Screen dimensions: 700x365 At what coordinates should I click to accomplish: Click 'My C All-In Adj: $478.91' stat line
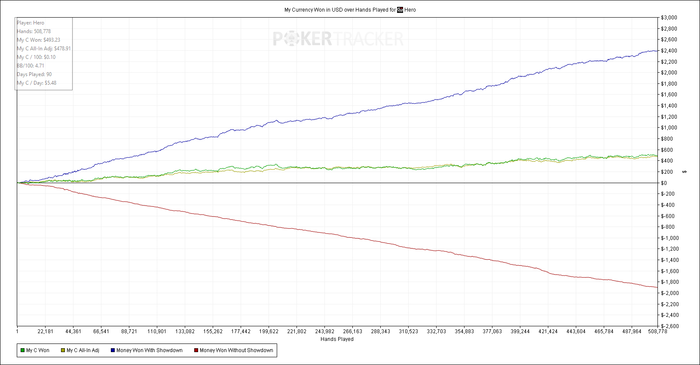[x=44, y=48]
